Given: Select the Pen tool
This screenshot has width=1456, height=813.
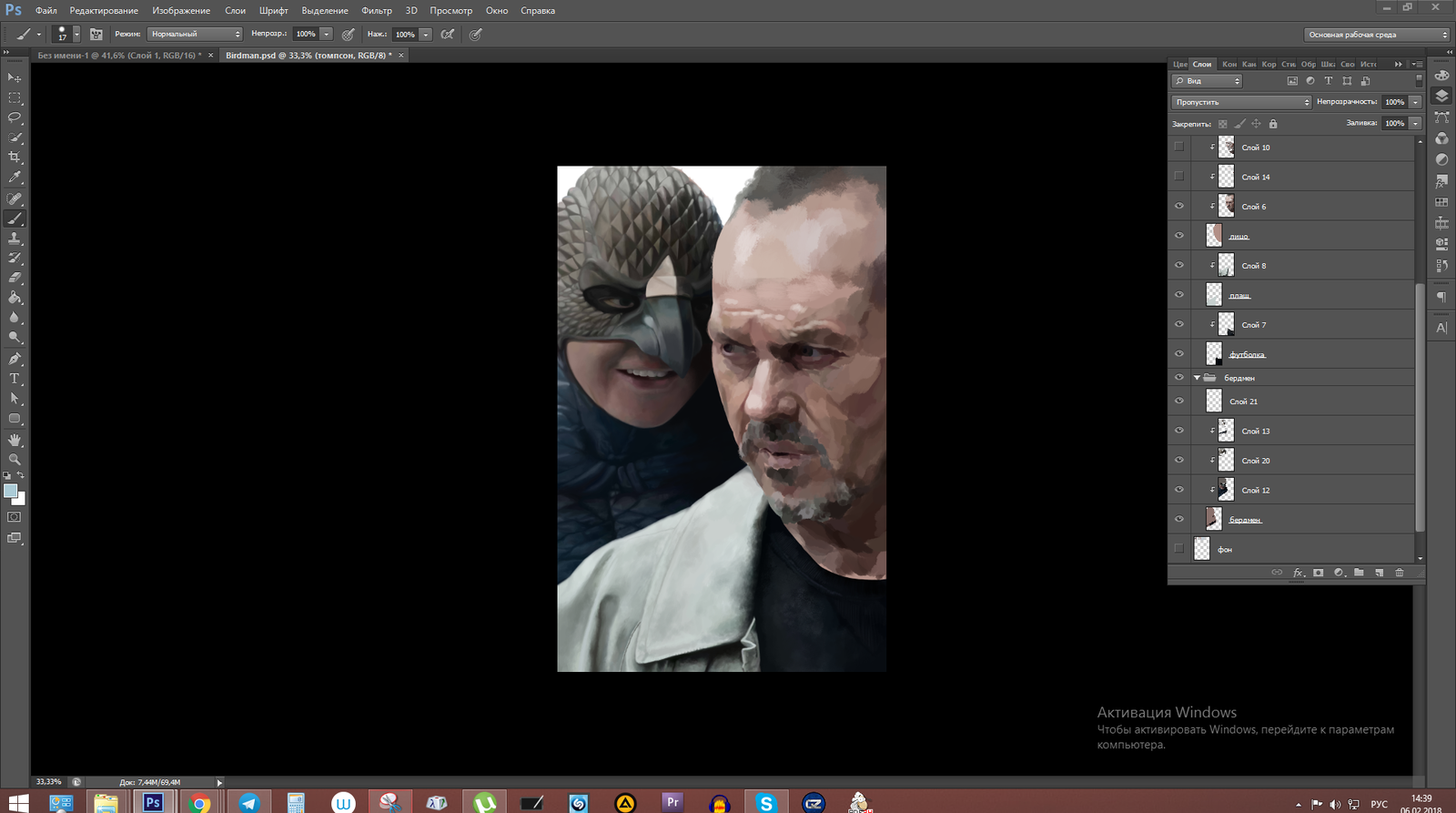Looking at the screenshot, I should pos(15,358).
